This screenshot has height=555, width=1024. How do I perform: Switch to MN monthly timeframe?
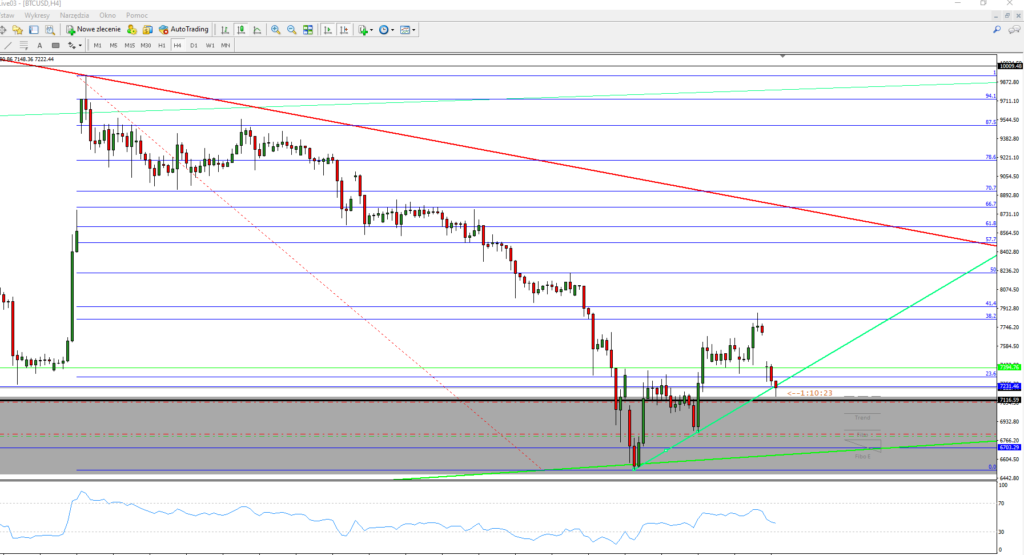225,45
